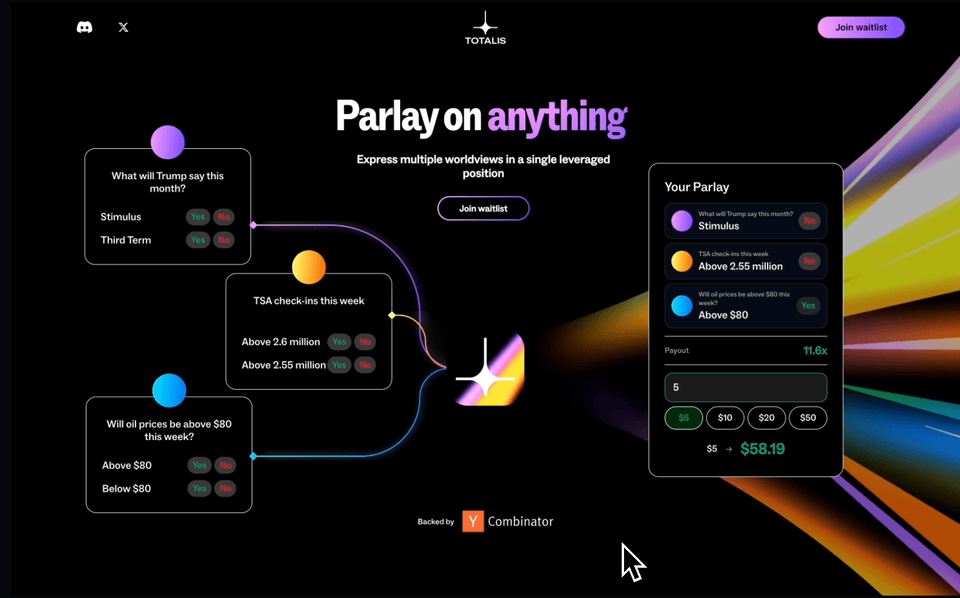Viewport: 960px width, 598px height.
Task: Click the purple orb above Trump card
Action: click(x=168, y=143)
